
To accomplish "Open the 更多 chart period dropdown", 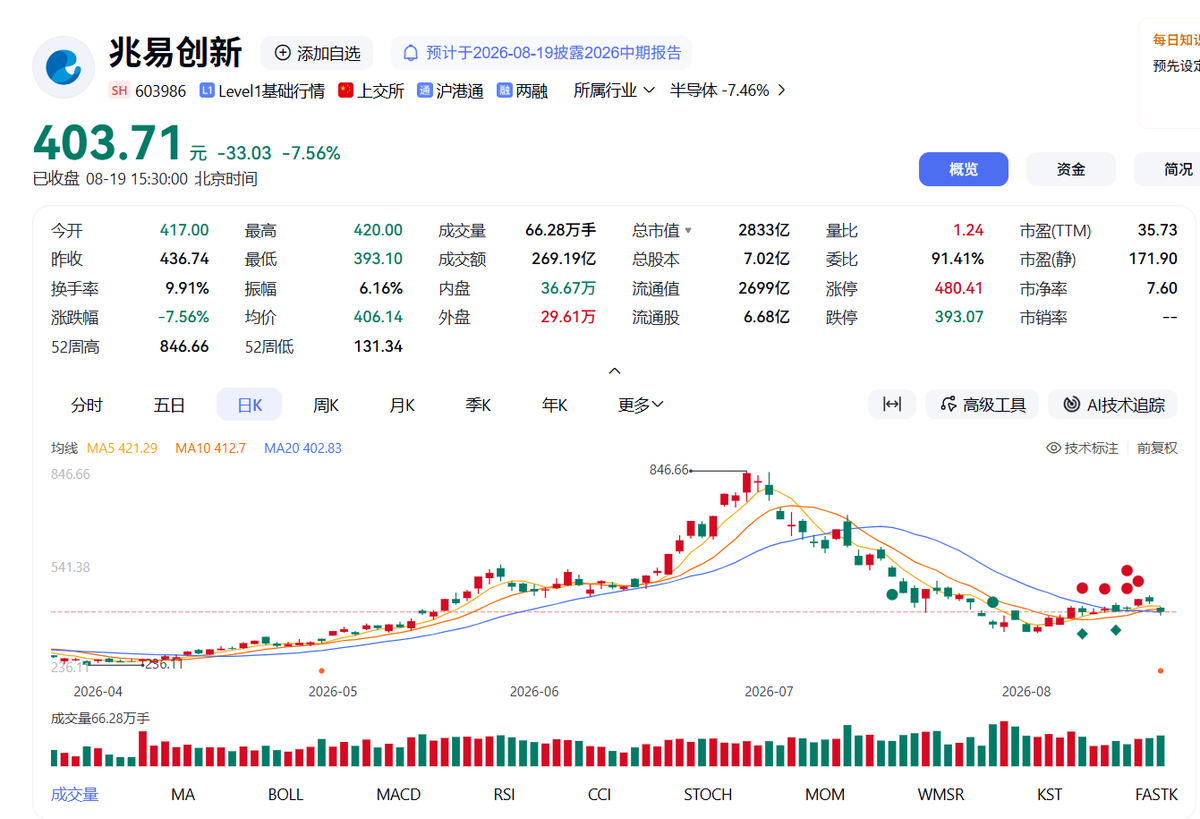I will [641, 405].
